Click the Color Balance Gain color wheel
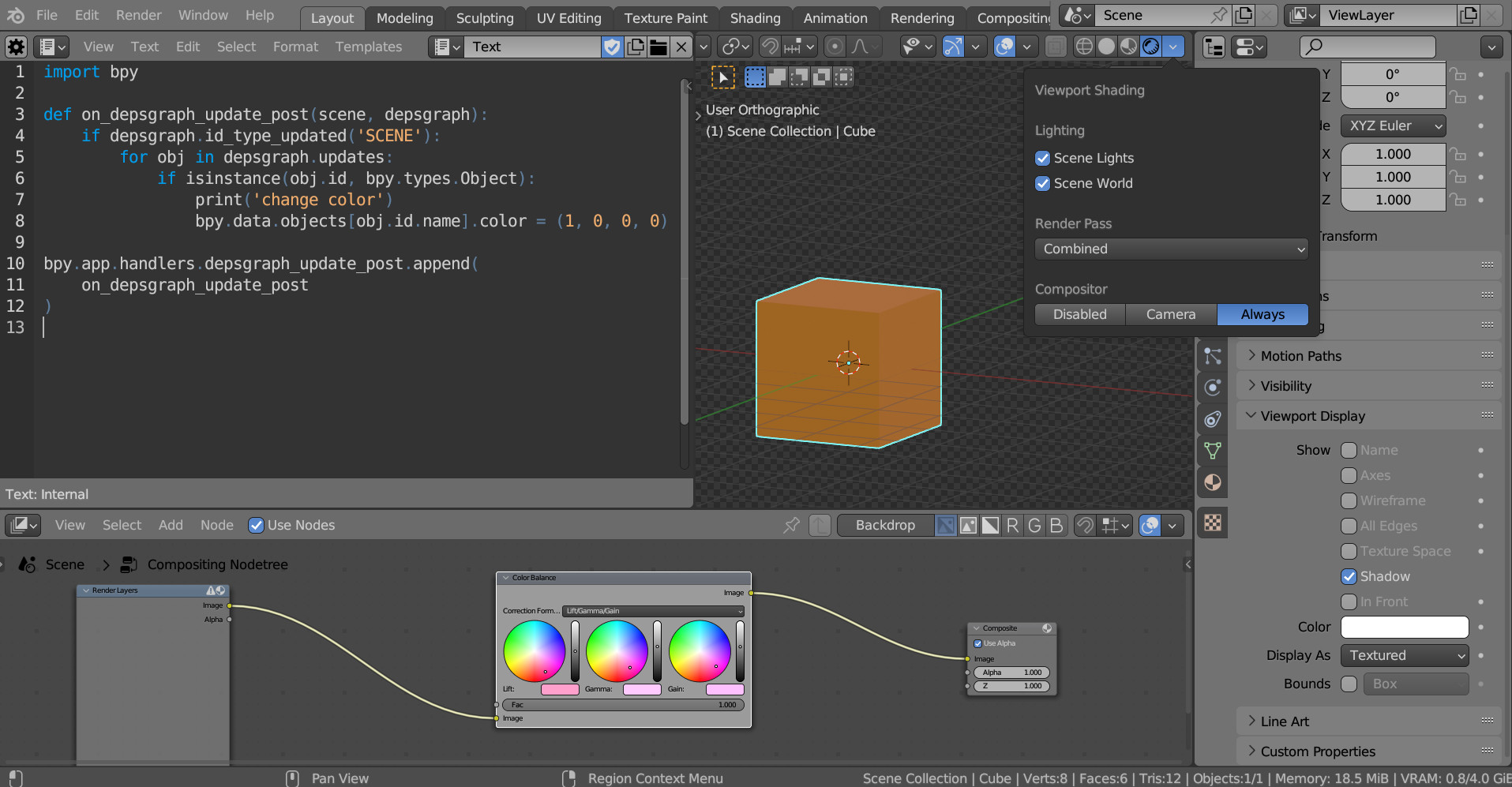The image size is (1512, 787). pos(699,651)
